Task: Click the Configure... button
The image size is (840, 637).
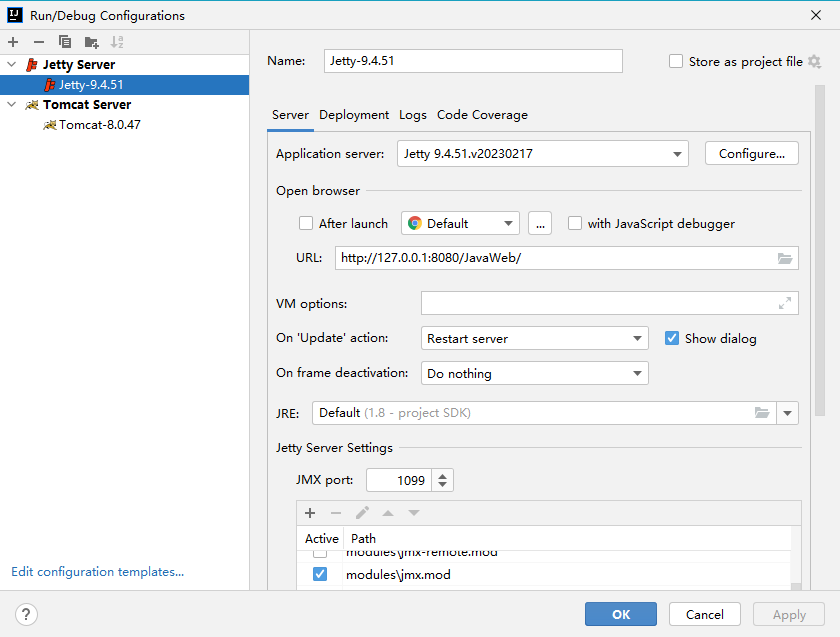Action: [752, 154]
